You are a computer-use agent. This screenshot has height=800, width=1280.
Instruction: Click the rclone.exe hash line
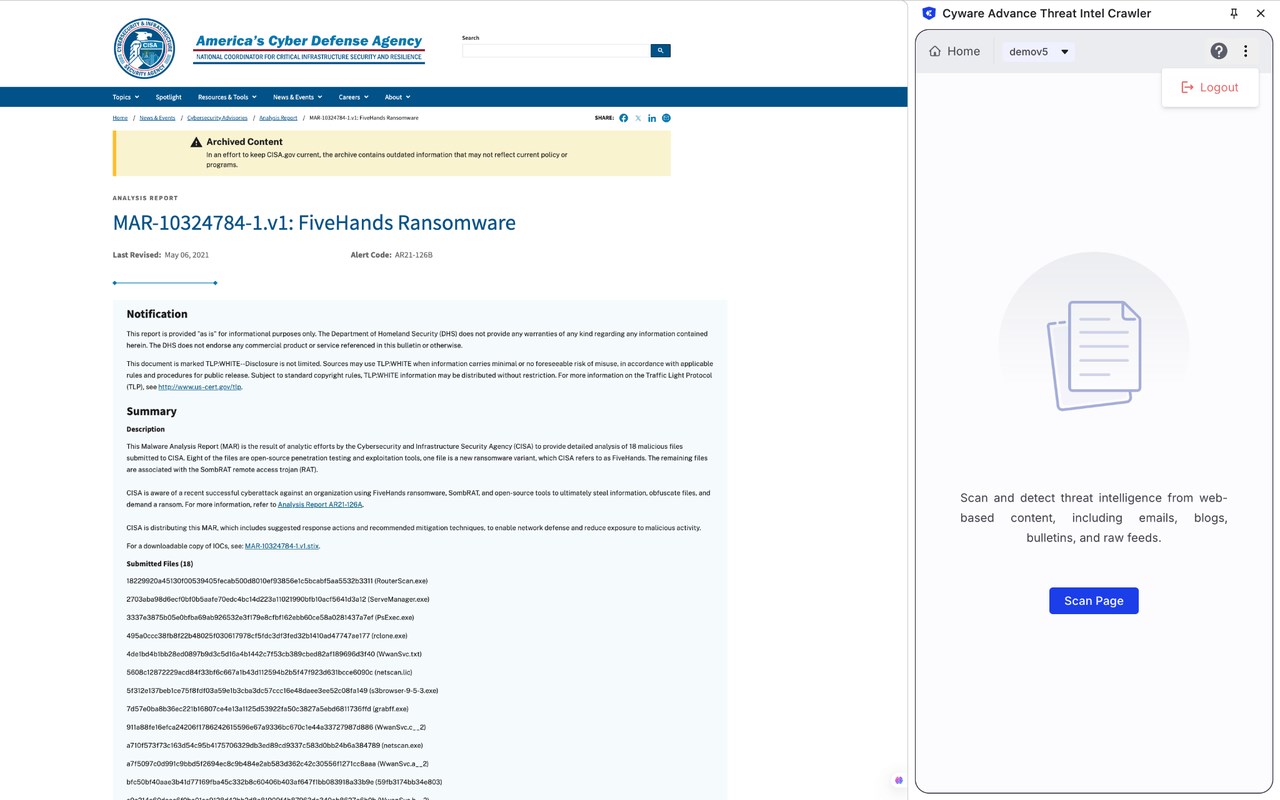click(267, 636)
